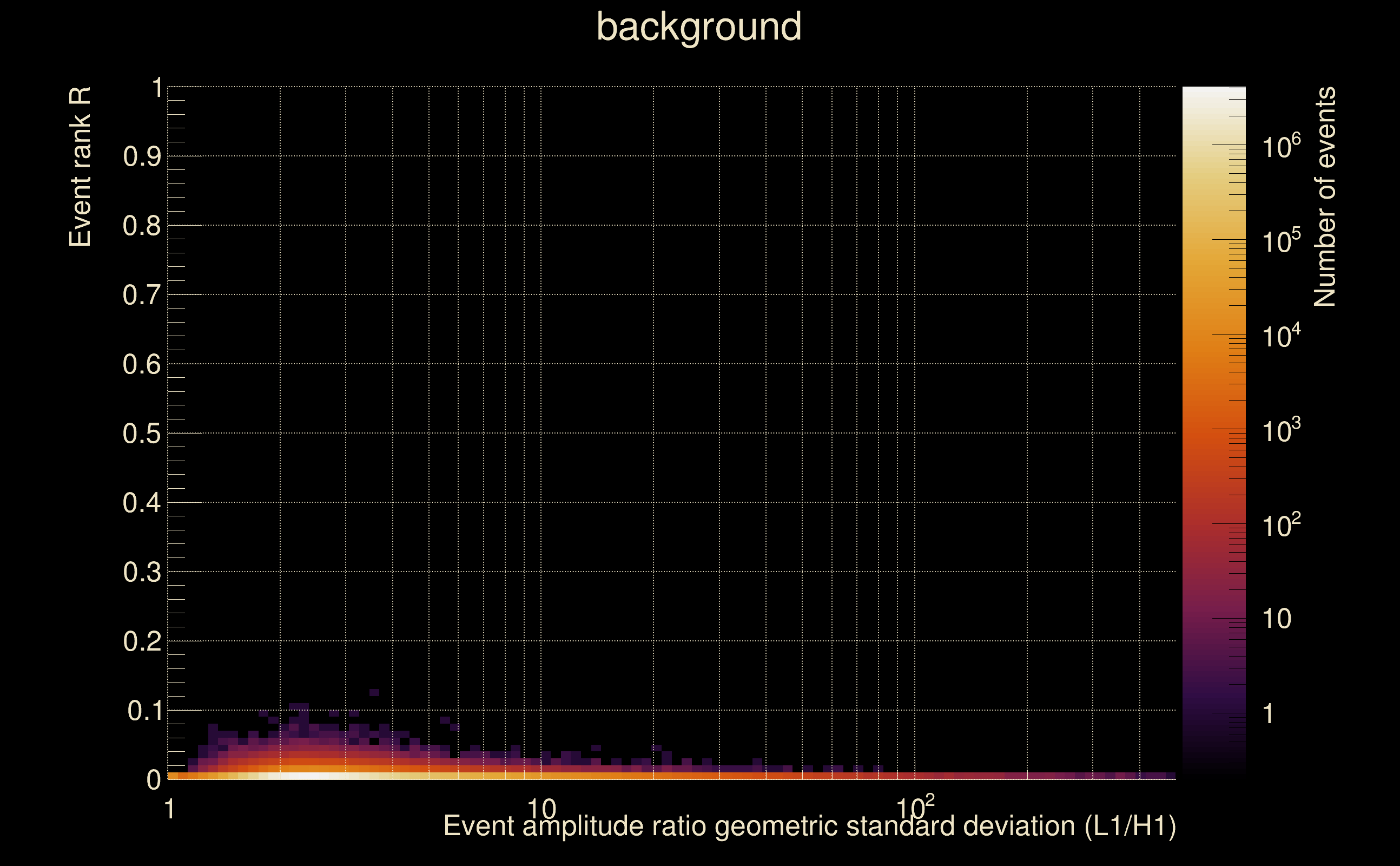Click the 0.7 y-axis tick label
The width and height of the screenshot is (1400, 866).
point(142,296)
